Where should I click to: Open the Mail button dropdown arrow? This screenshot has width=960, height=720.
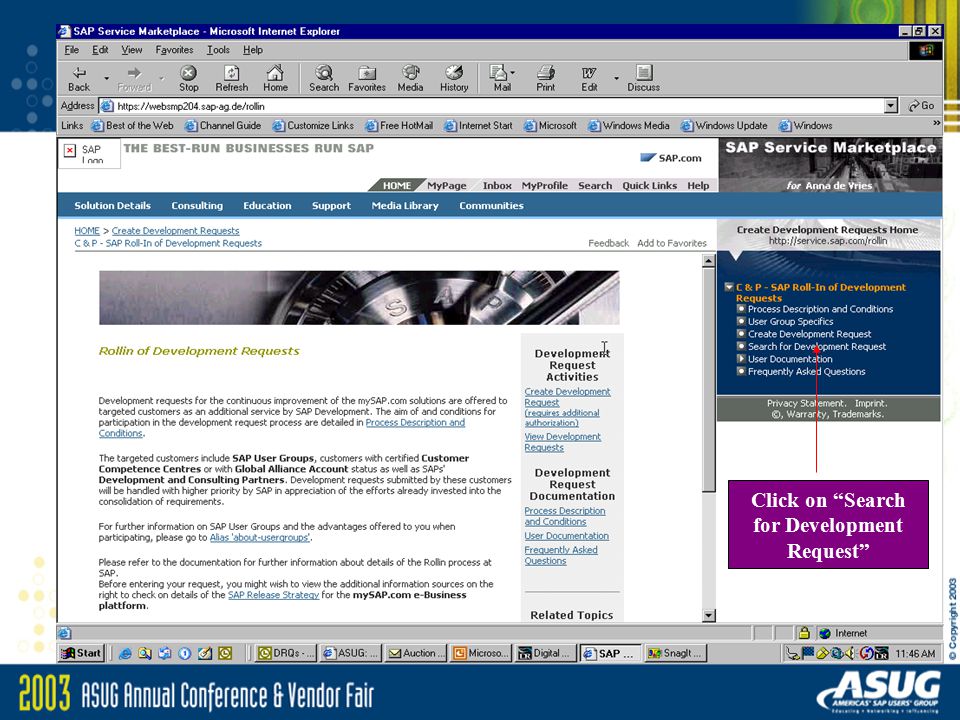(x=513, y=73)
